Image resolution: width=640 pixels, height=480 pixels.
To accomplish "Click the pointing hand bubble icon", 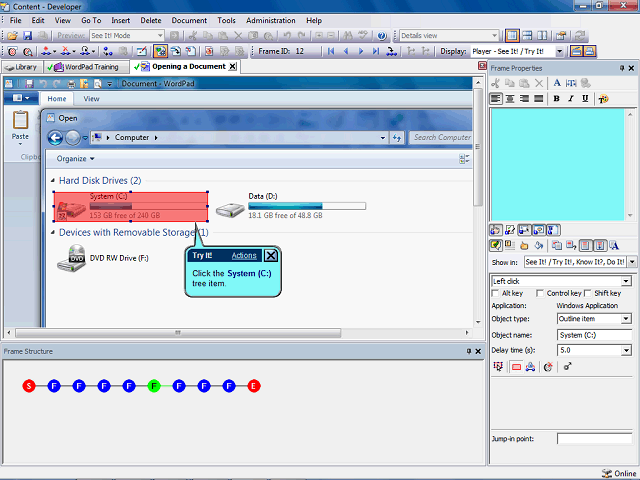I will pos(524,246).
